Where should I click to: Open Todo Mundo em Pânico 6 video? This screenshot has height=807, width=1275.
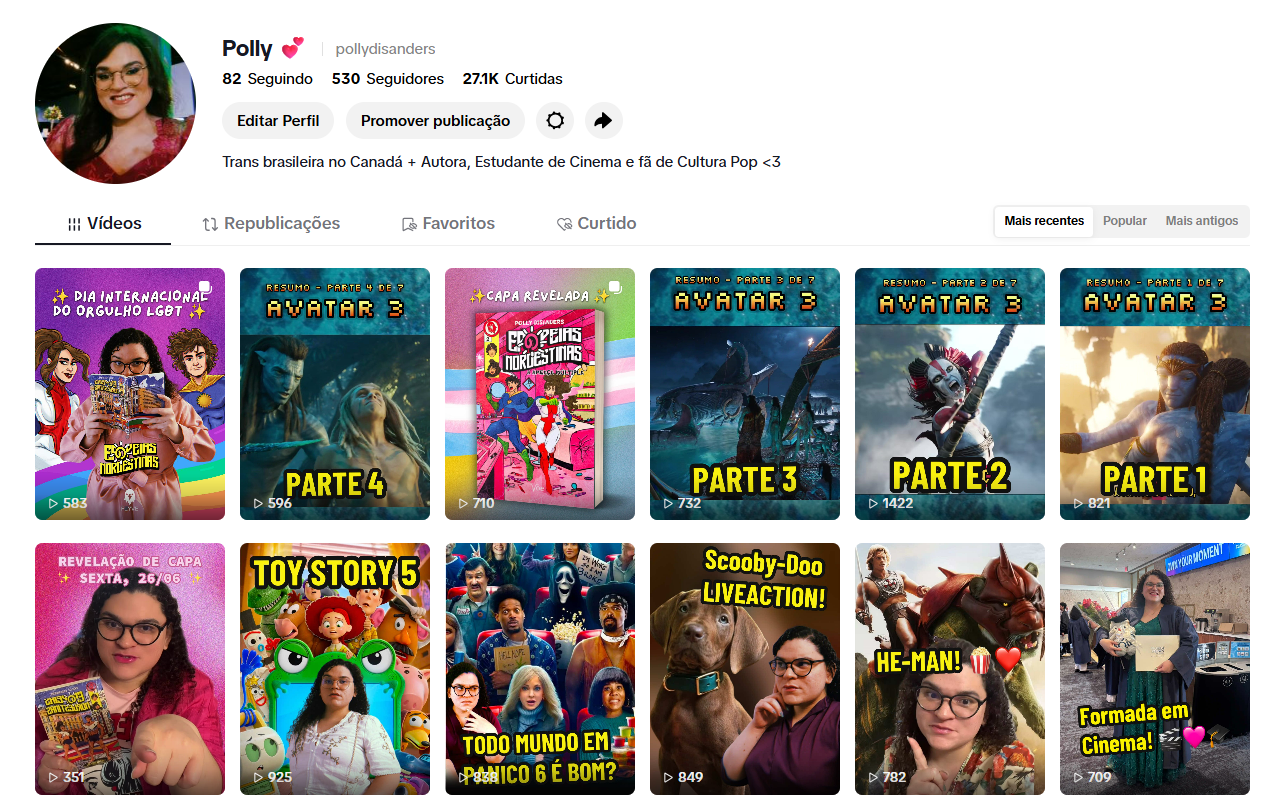[540, 669]
